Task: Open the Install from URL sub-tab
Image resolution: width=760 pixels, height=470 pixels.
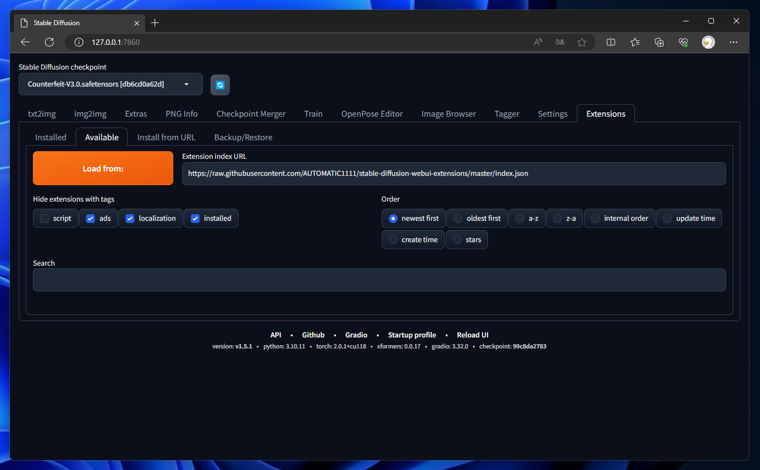Action: point(166,138)
